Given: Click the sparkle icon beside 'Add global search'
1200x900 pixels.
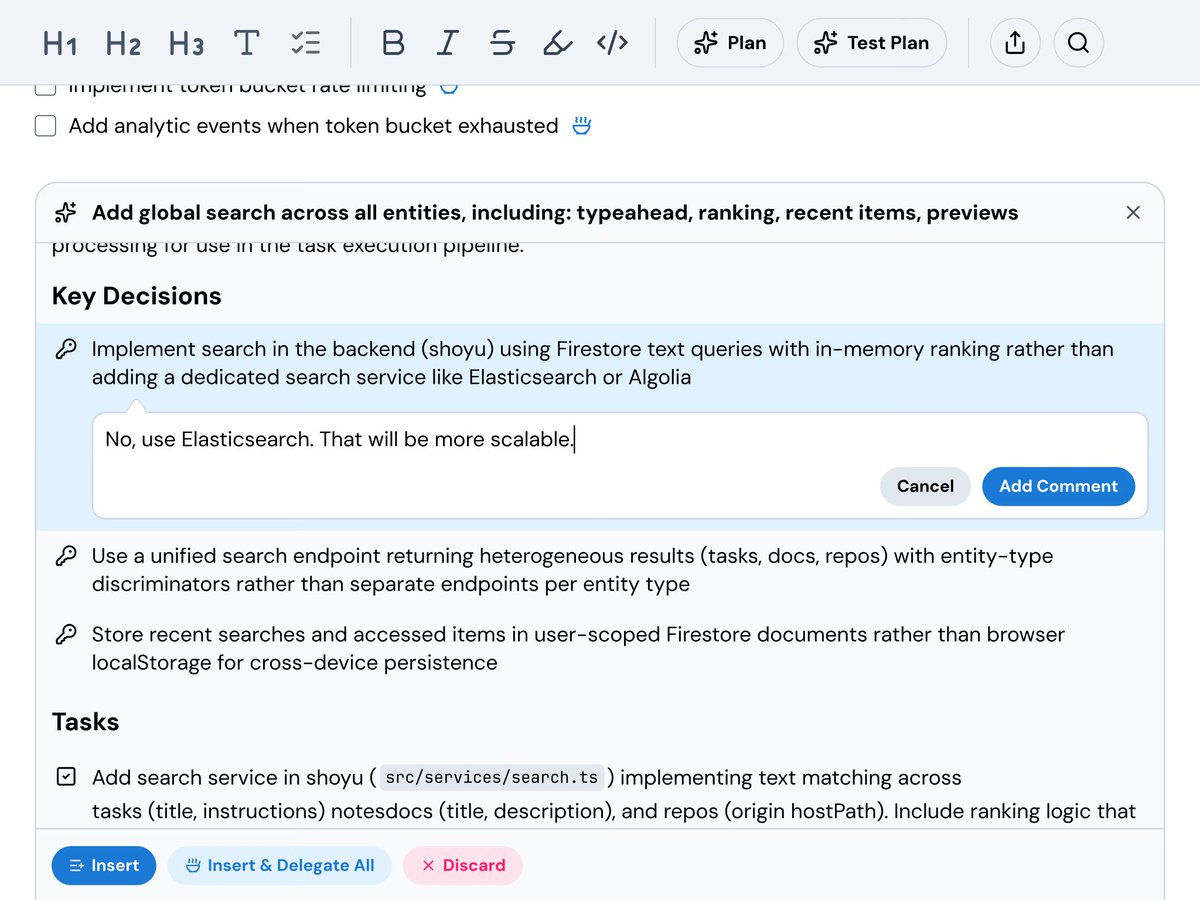Looking at the screenshot, I should [x=66, y=212].
